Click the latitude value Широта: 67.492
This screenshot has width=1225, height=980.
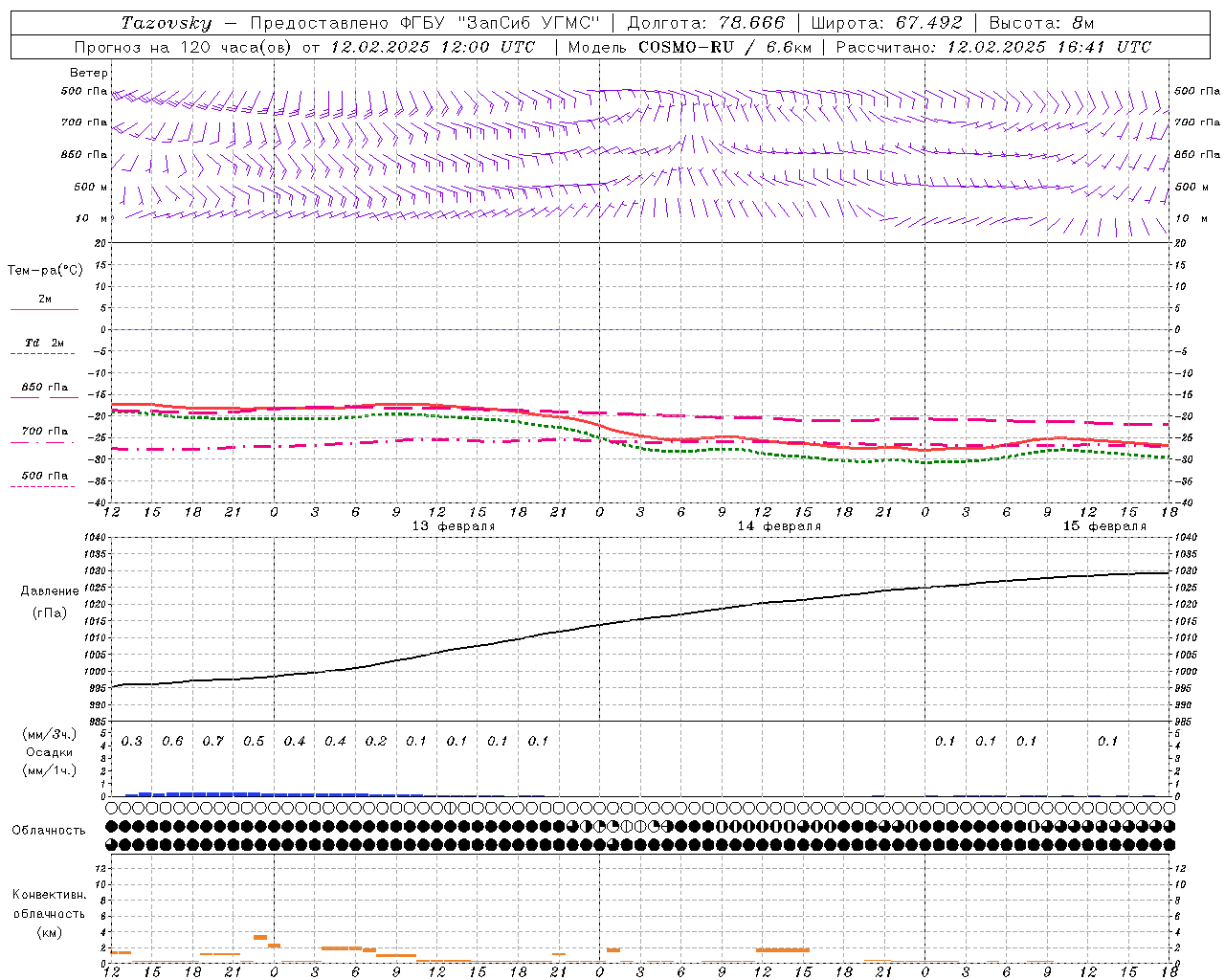pyautogui.click(x=886, y=23)
